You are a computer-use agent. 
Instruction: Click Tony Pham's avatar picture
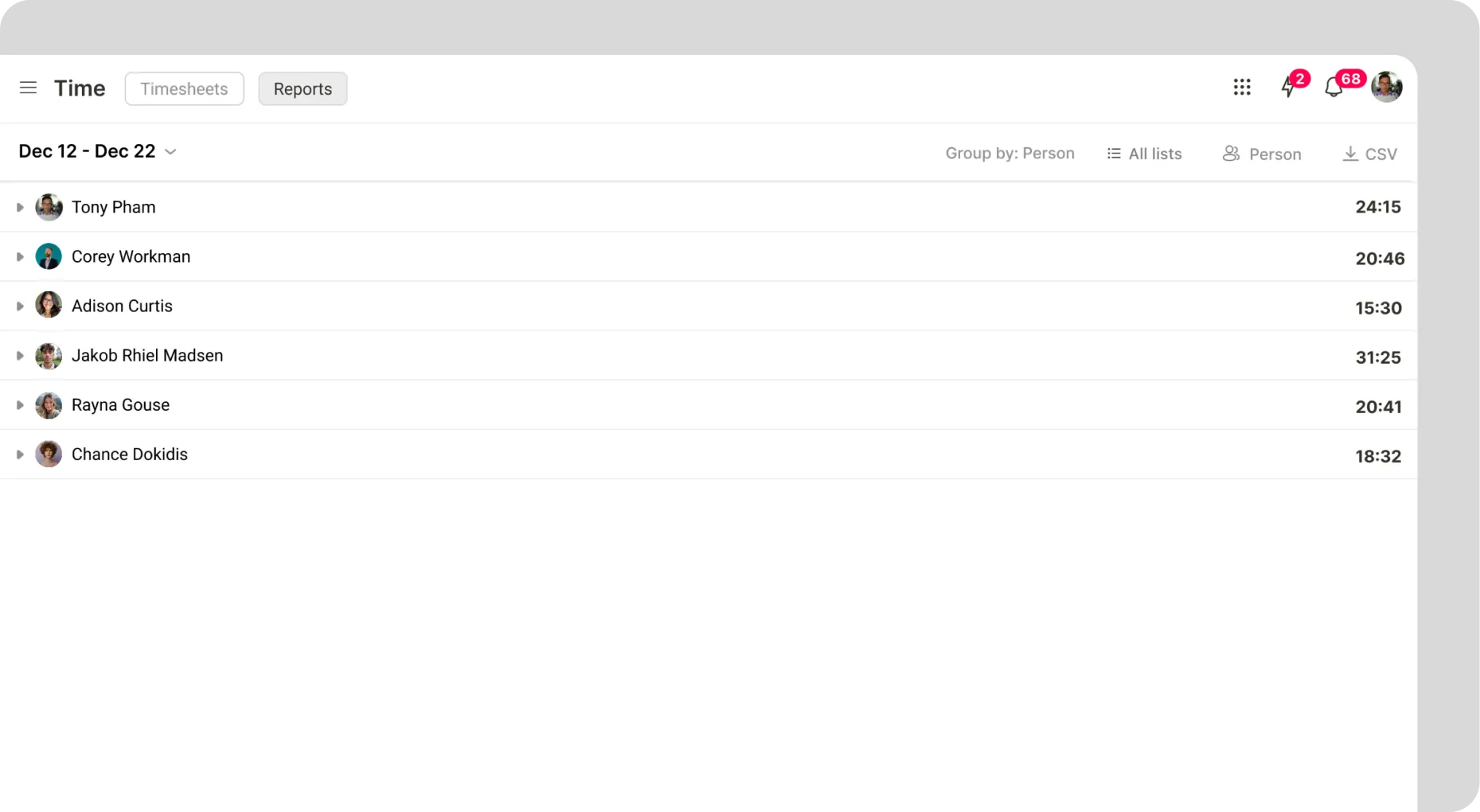(49, 207)
